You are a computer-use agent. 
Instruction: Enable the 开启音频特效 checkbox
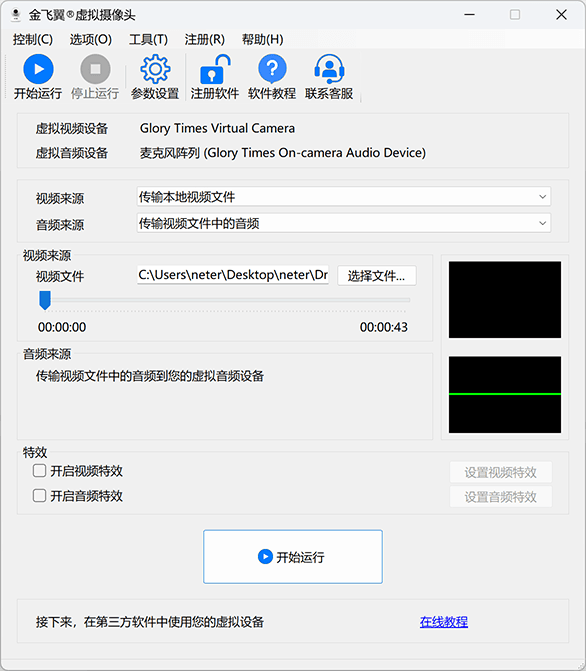[39, 496]
